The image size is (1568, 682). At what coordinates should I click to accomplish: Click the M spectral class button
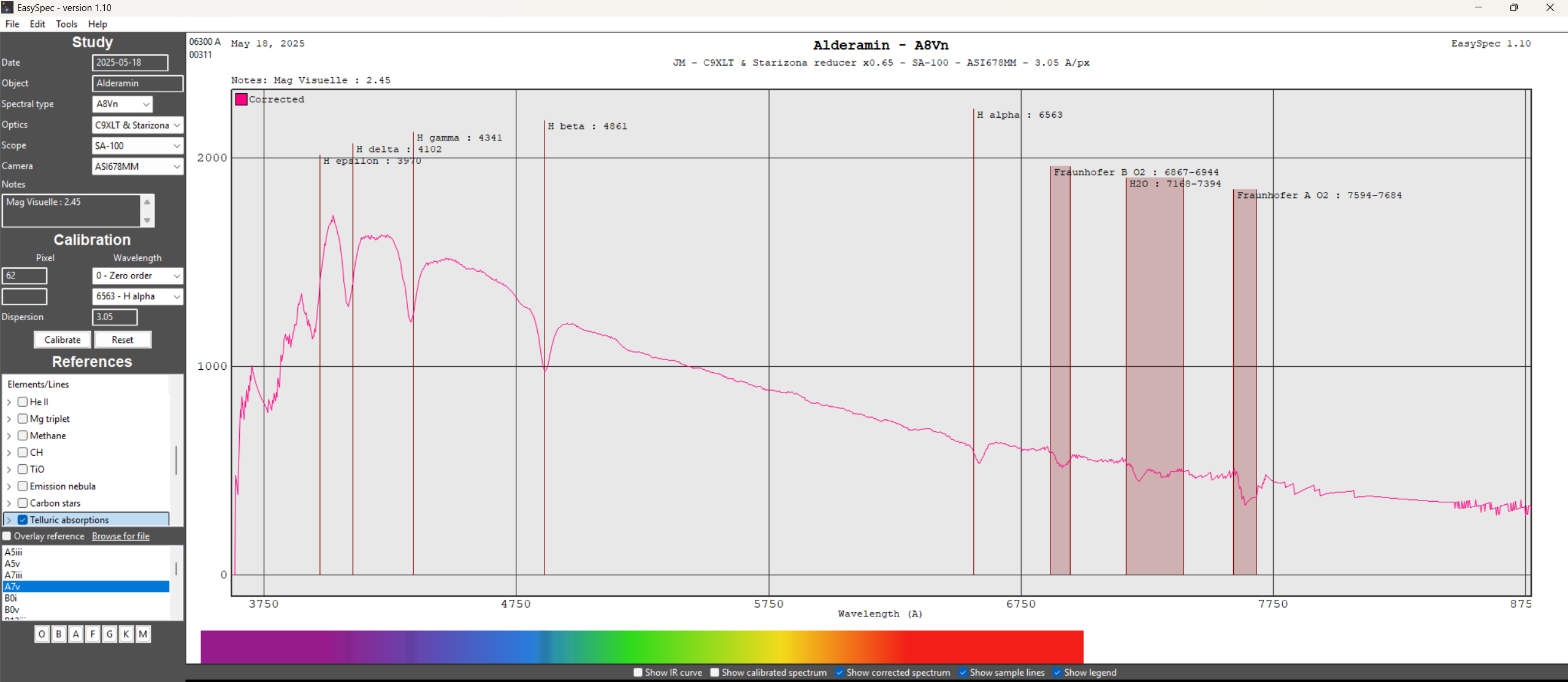click(x=143, y=634)
